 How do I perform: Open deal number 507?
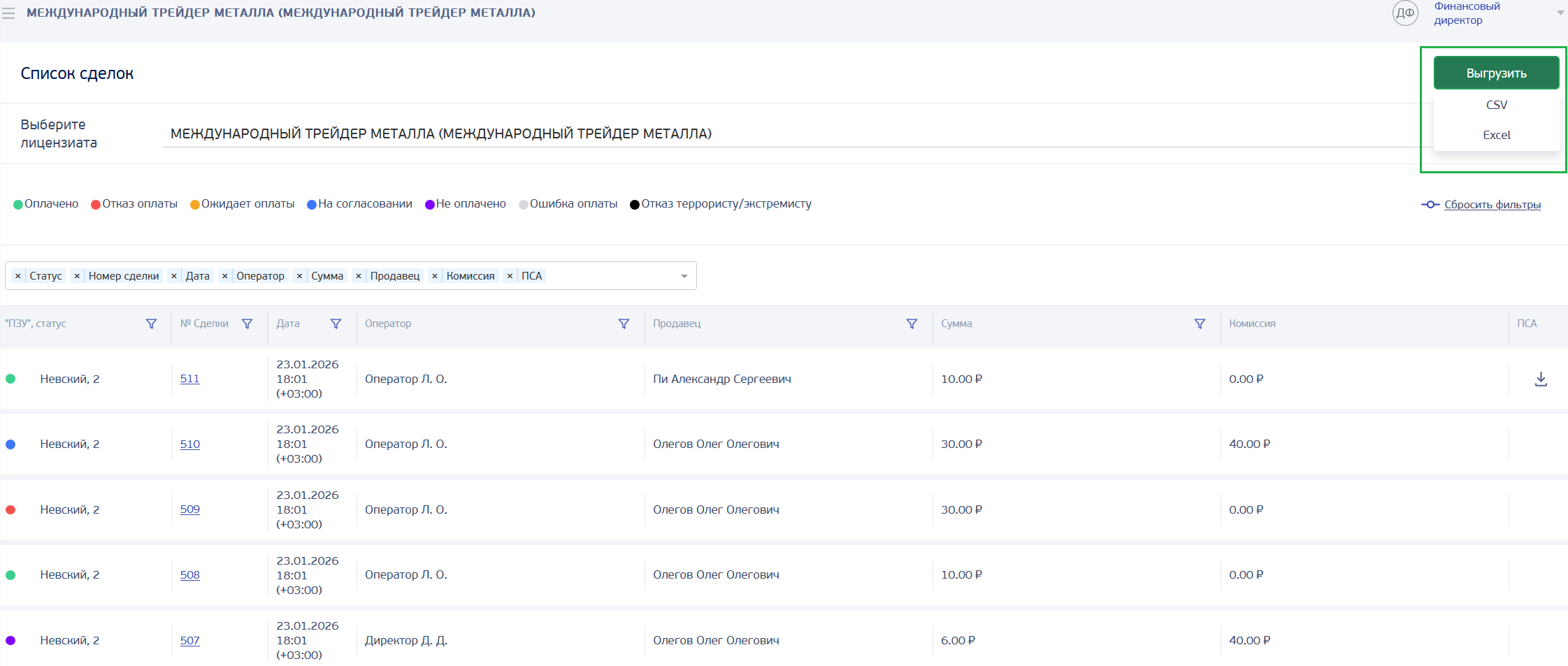click(x=190, y=640)
